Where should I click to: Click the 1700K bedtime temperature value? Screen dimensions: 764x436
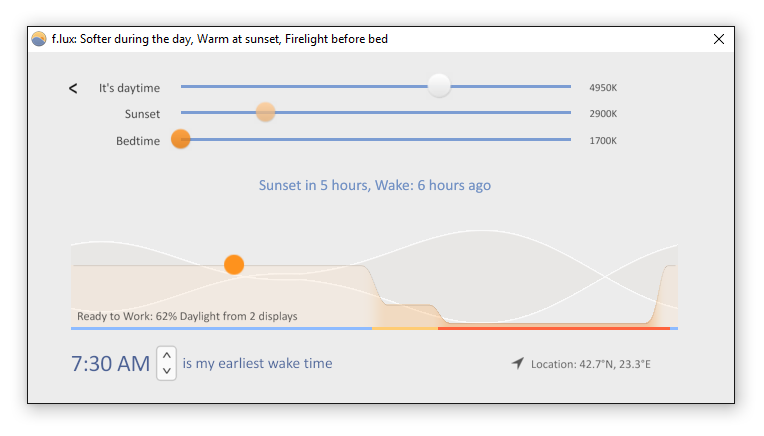coord(603,140)
